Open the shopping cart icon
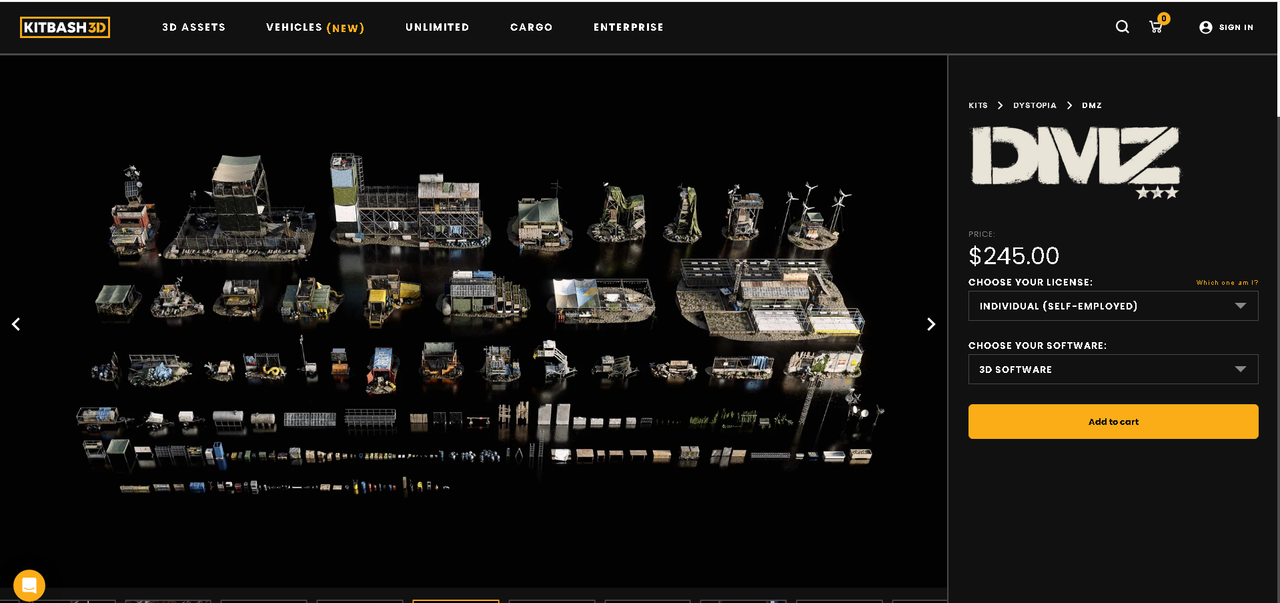 tap(1156, 27)
